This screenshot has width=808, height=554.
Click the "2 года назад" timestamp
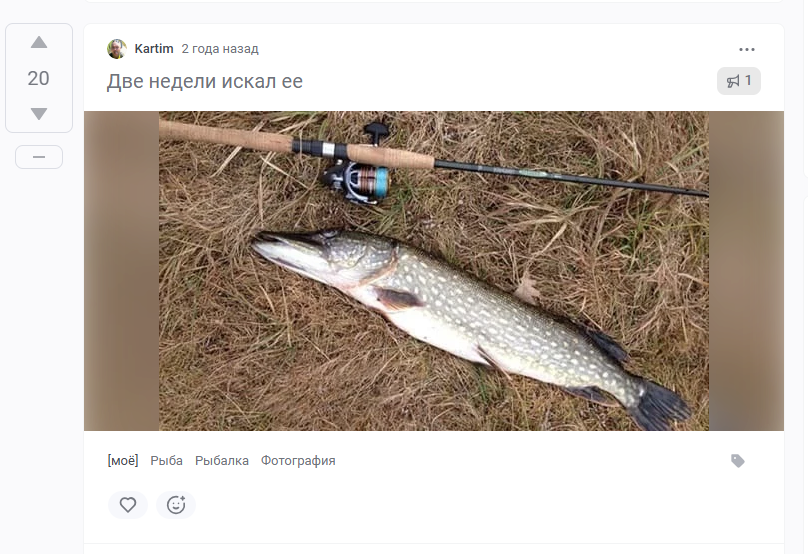(x=220, y=49)
